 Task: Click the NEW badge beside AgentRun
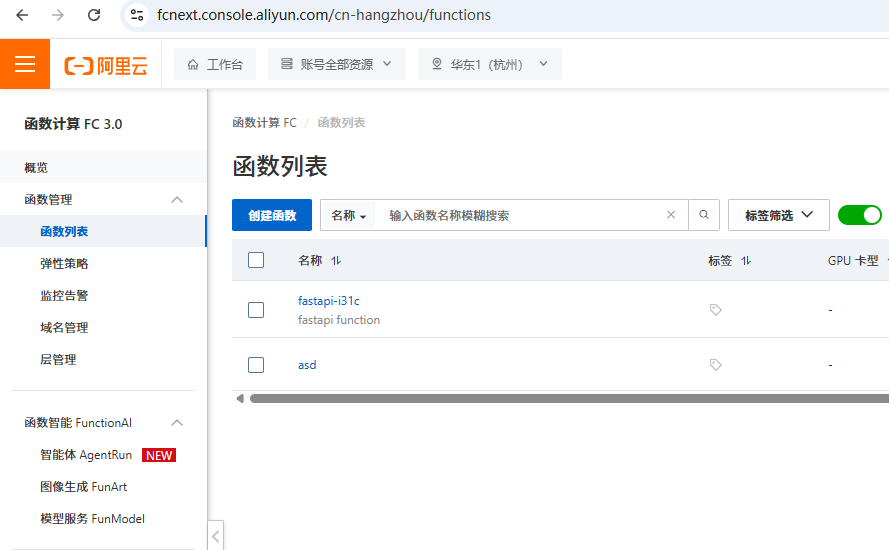[159, 455]
